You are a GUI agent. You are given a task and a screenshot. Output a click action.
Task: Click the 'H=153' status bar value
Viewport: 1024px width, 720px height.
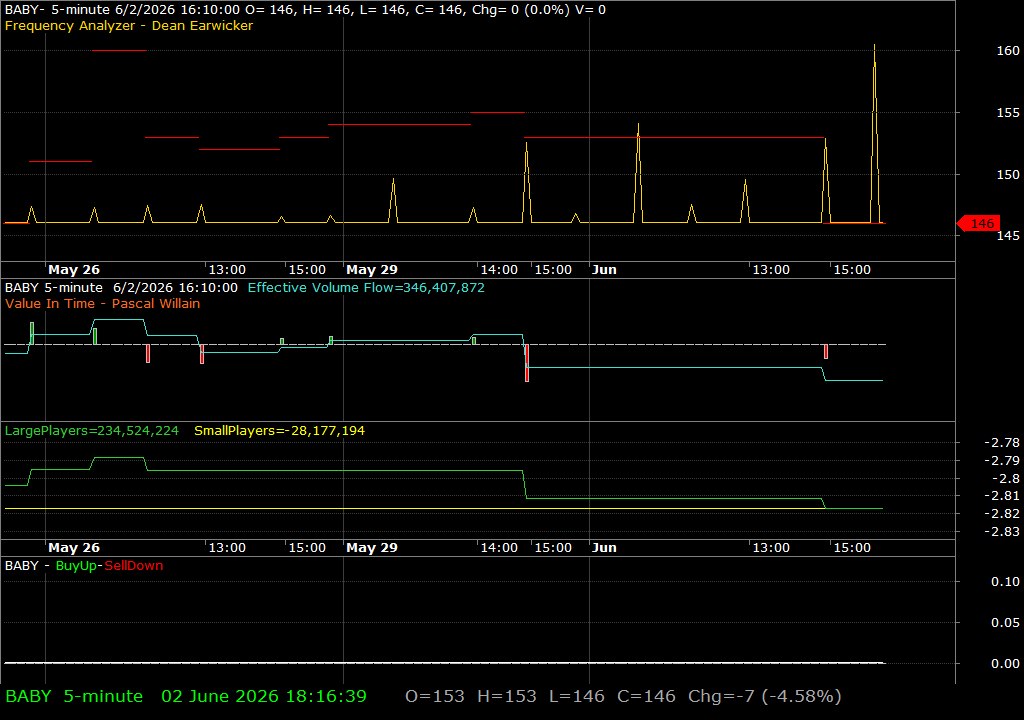coord(507,696)
